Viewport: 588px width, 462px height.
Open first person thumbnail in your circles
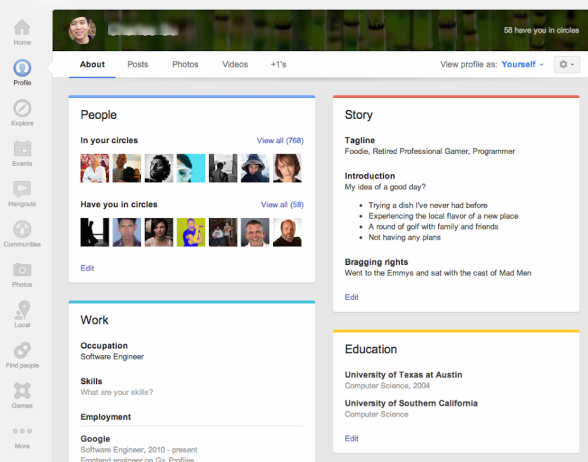point(94,168)
